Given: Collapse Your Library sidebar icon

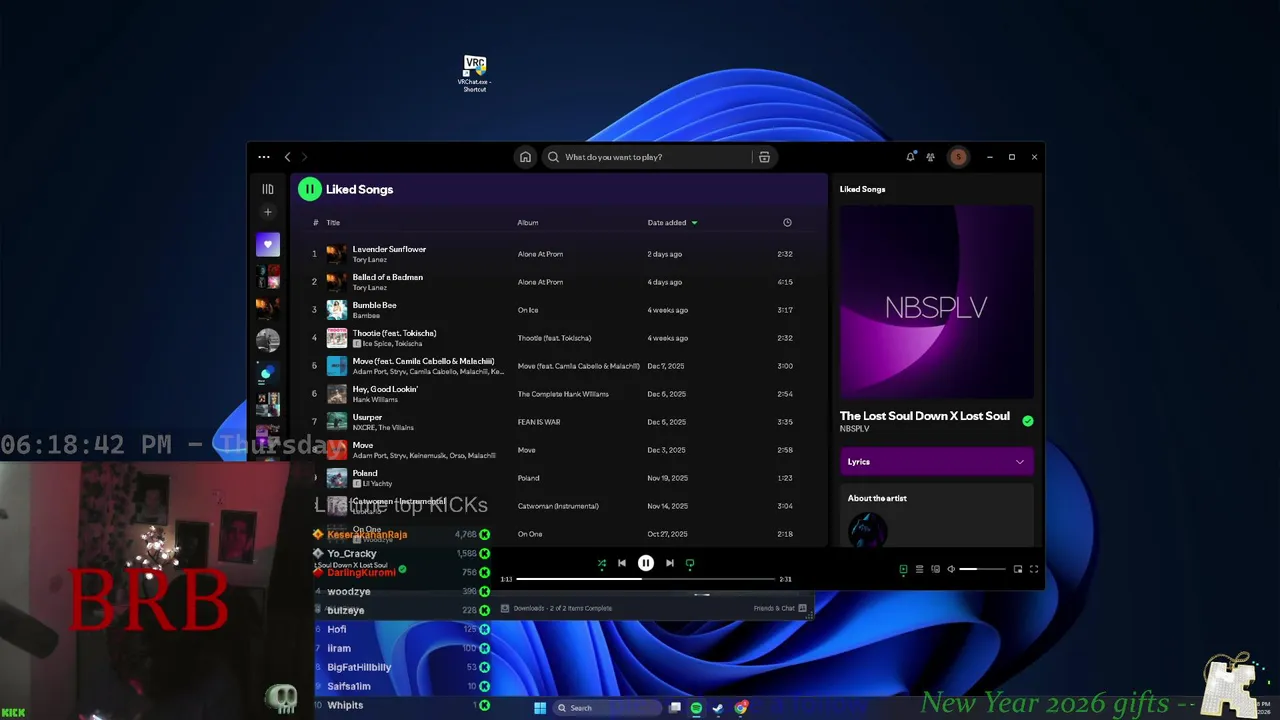Looking at the screenshot, I should [267, 189].
